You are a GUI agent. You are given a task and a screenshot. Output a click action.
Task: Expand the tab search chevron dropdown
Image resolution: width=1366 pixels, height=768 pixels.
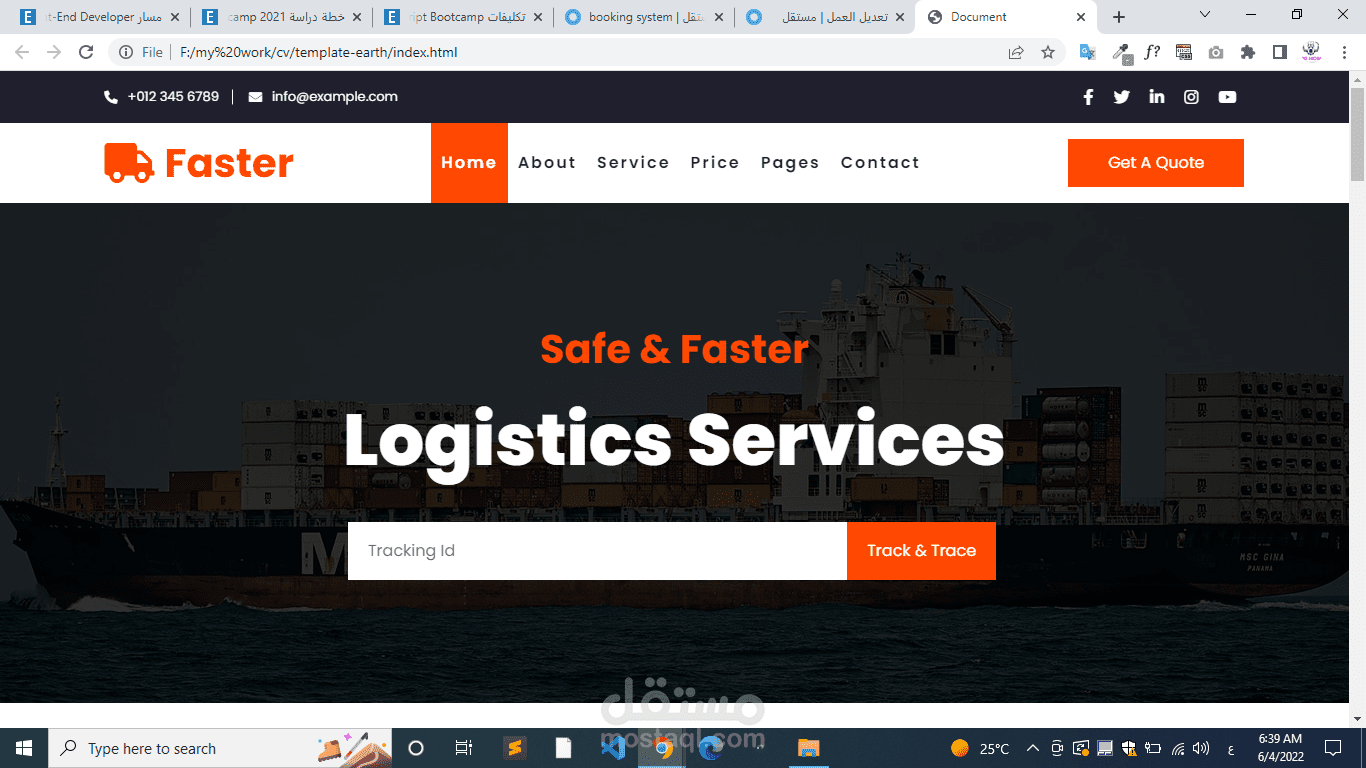1204,15
